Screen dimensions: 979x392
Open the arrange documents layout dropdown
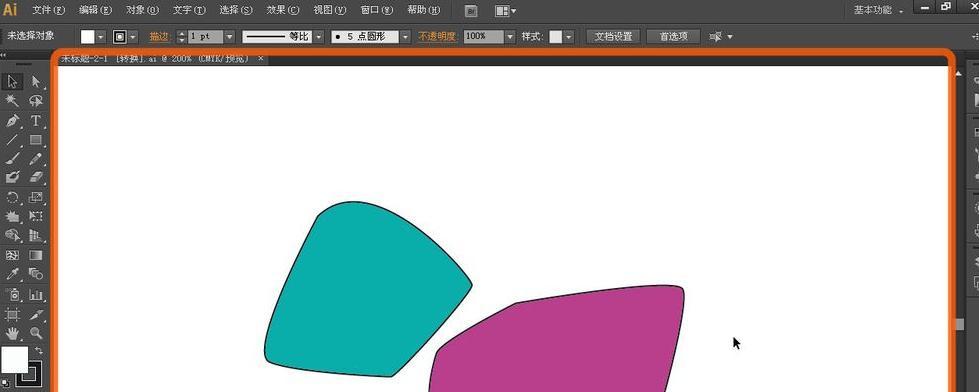pyautogui.click(x=505, y=11)
